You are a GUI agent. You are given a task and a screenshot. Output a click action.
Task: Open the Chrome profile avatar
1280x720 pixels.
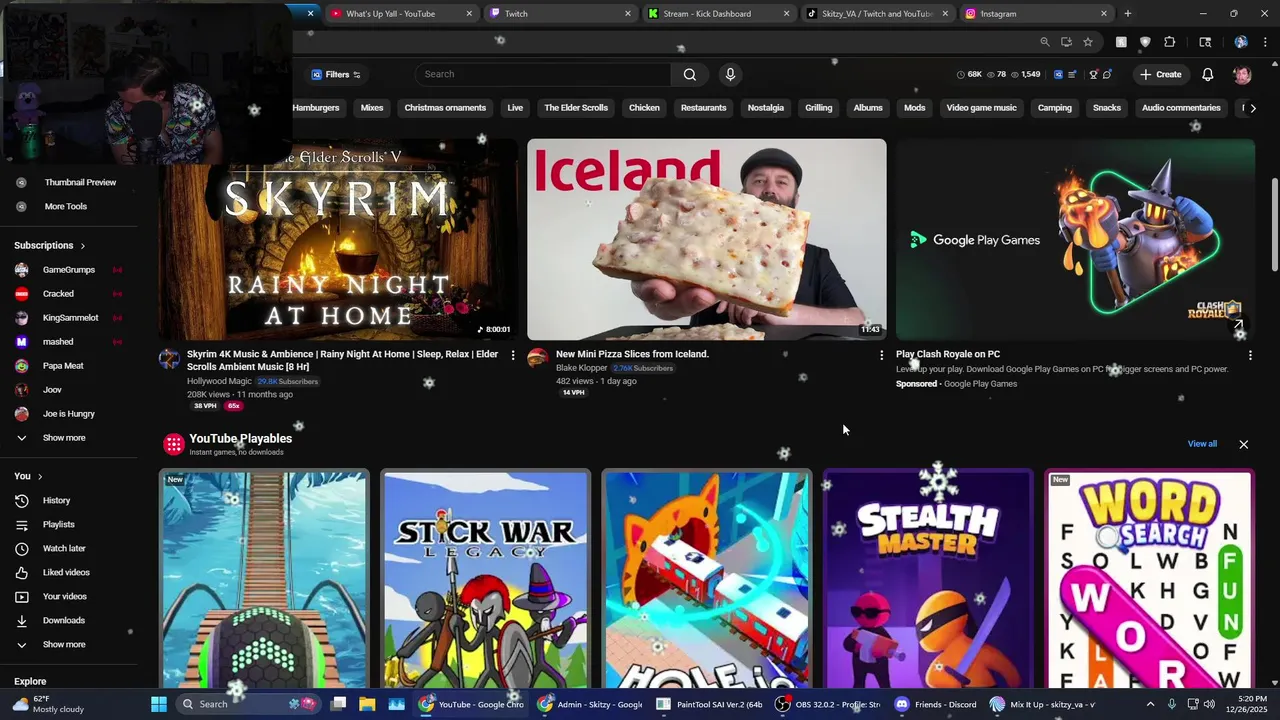click(x=1241, y=42)
